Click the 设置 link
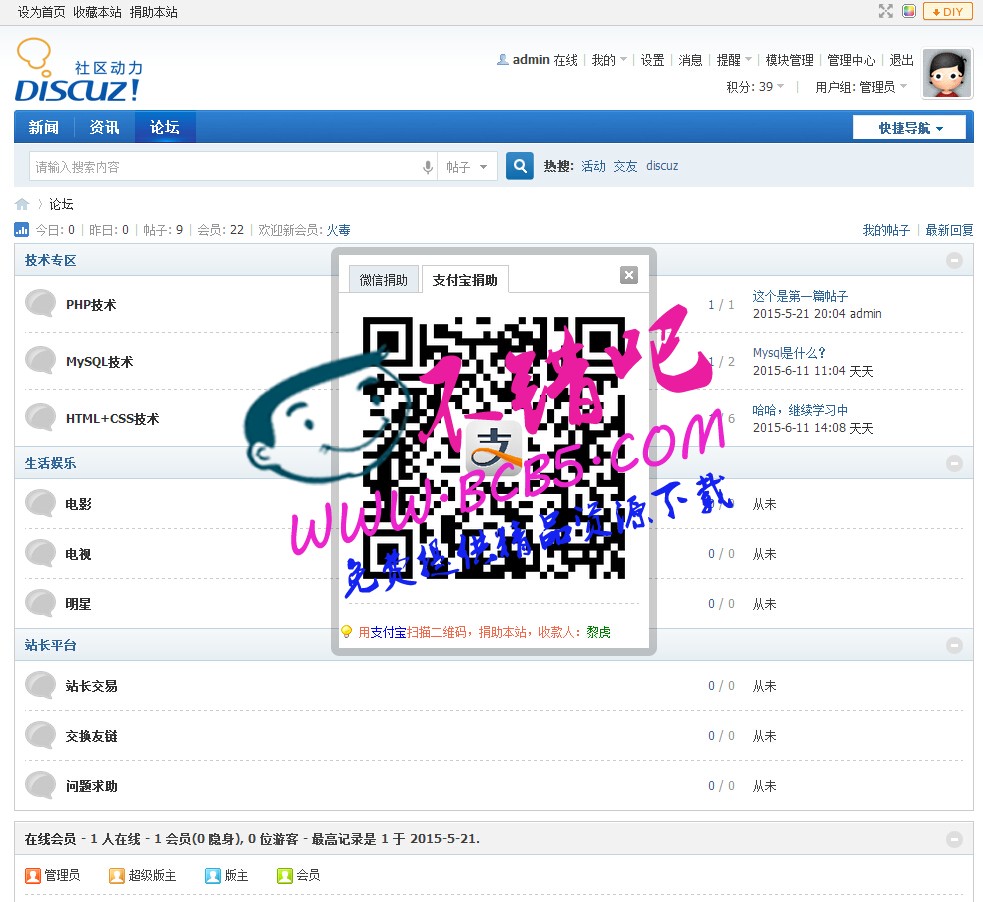This screenshot has height=902, width=983. tap(652, 60)
